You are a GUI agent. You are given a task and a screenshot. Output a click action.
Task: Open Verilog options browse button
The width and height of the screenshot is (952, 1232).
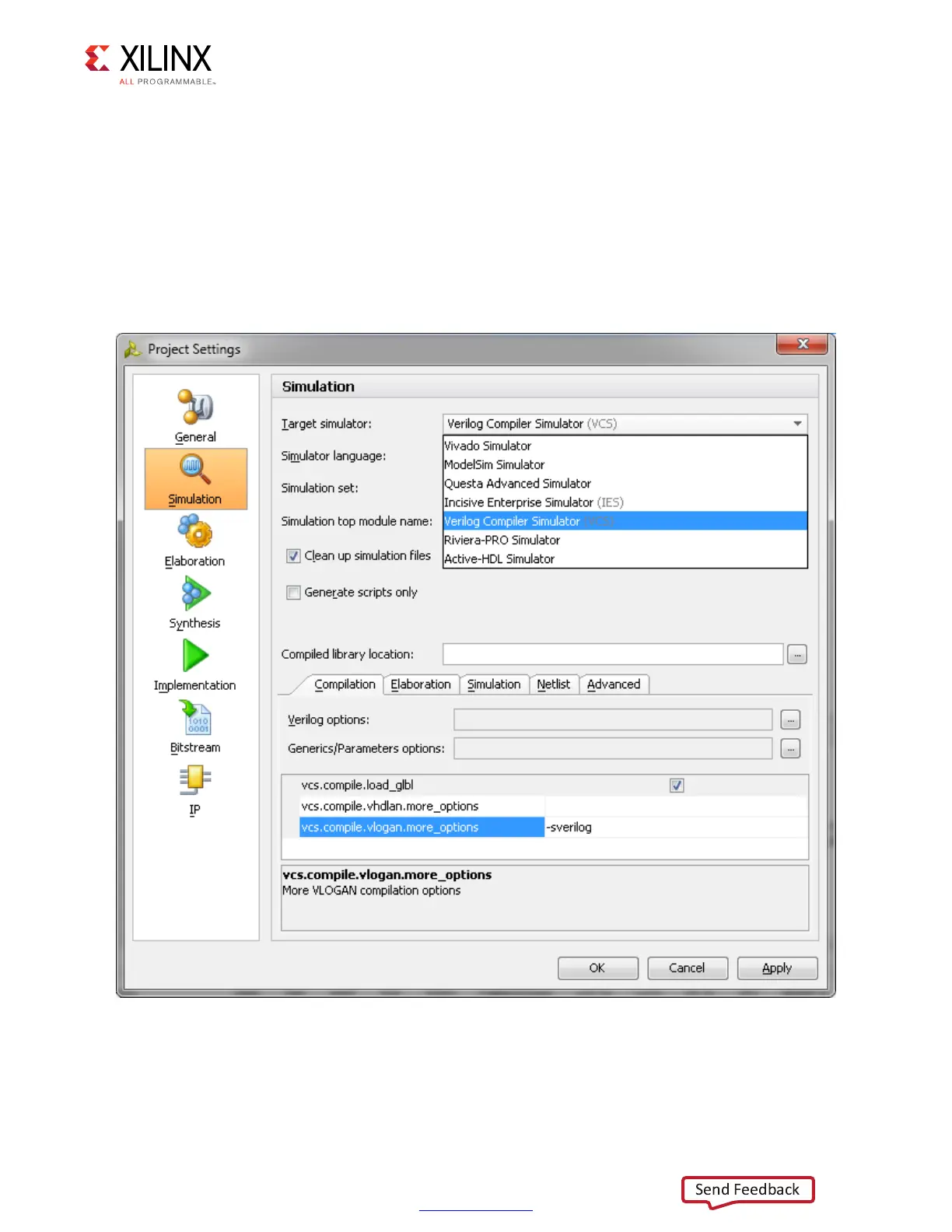[790, 720]
